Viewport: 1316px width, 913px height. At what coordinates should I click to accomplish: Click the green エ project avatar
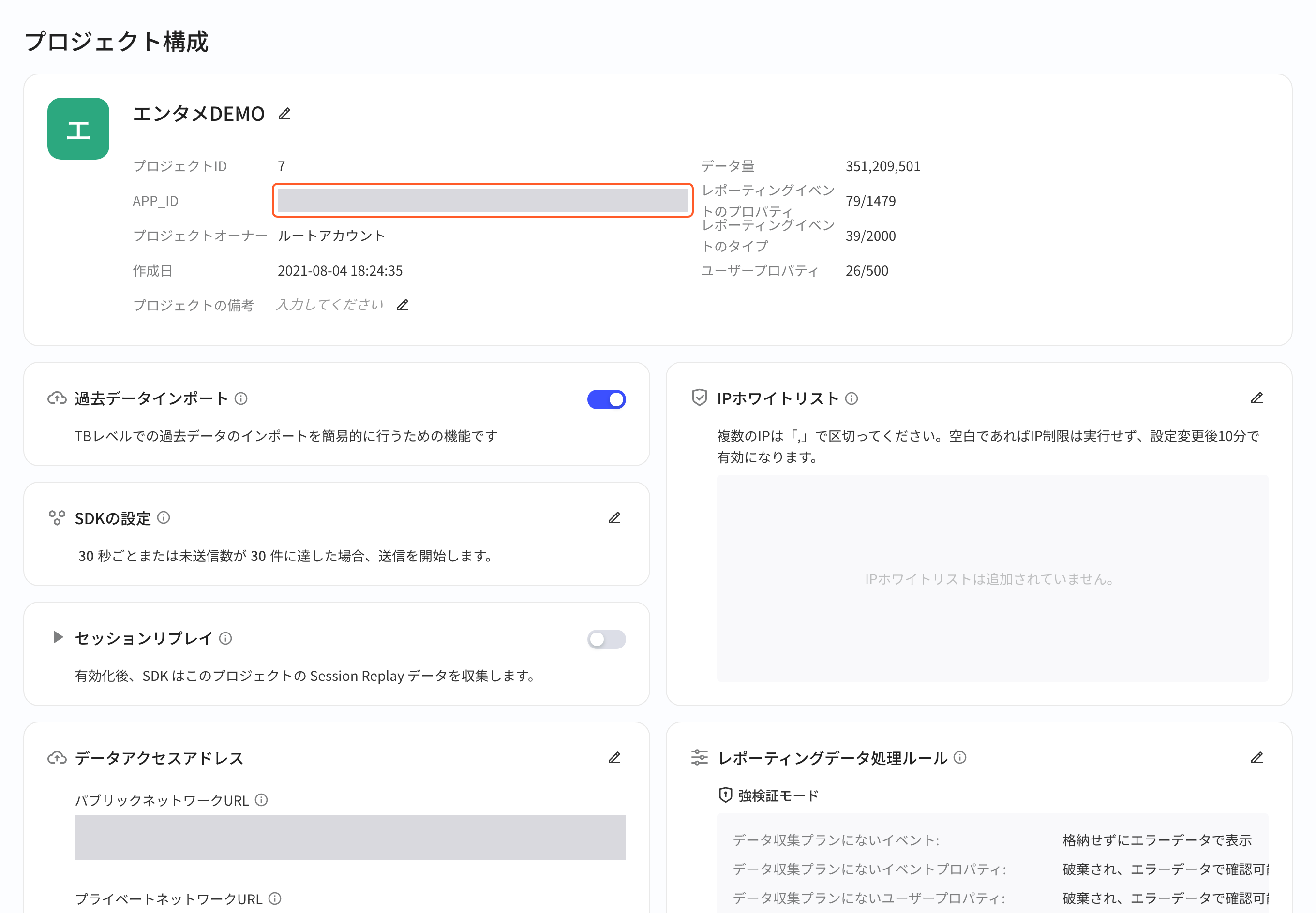coord(78,129)
